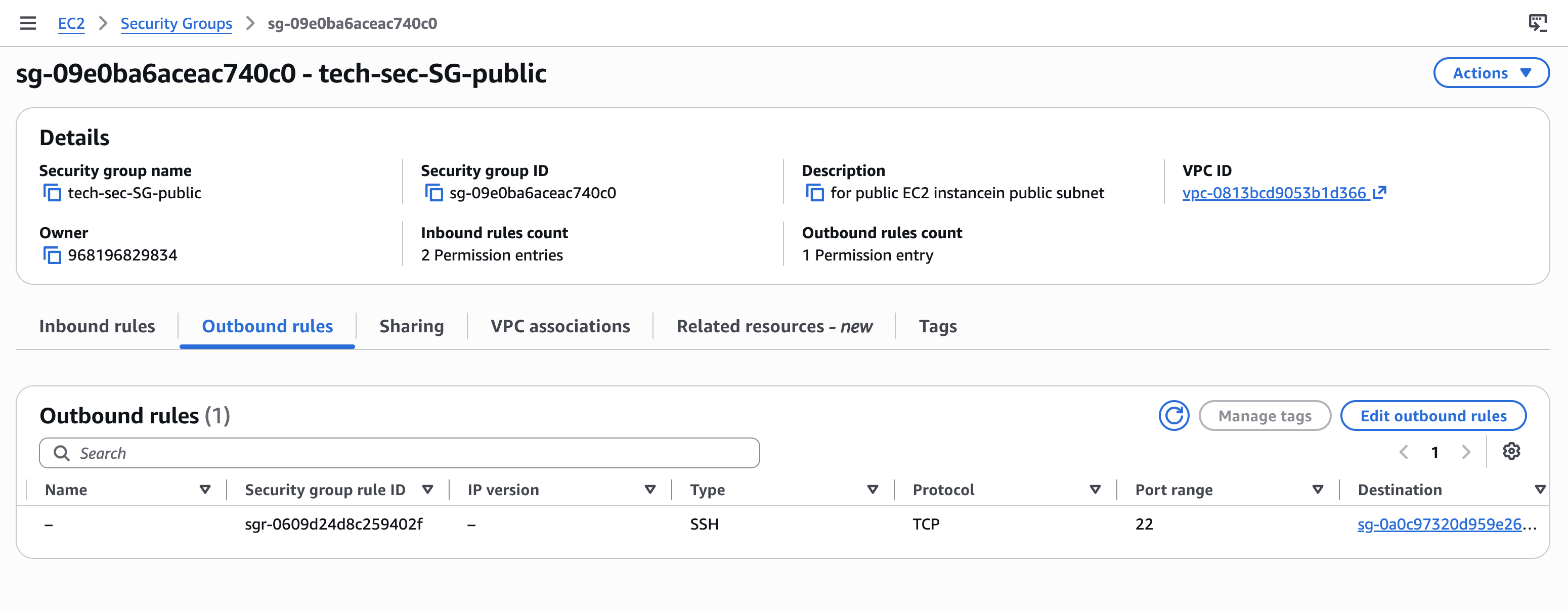Screen dimensions: 1568x613
Task: Follow the EC2 breadcrumb link
Action: click(71, 24)
